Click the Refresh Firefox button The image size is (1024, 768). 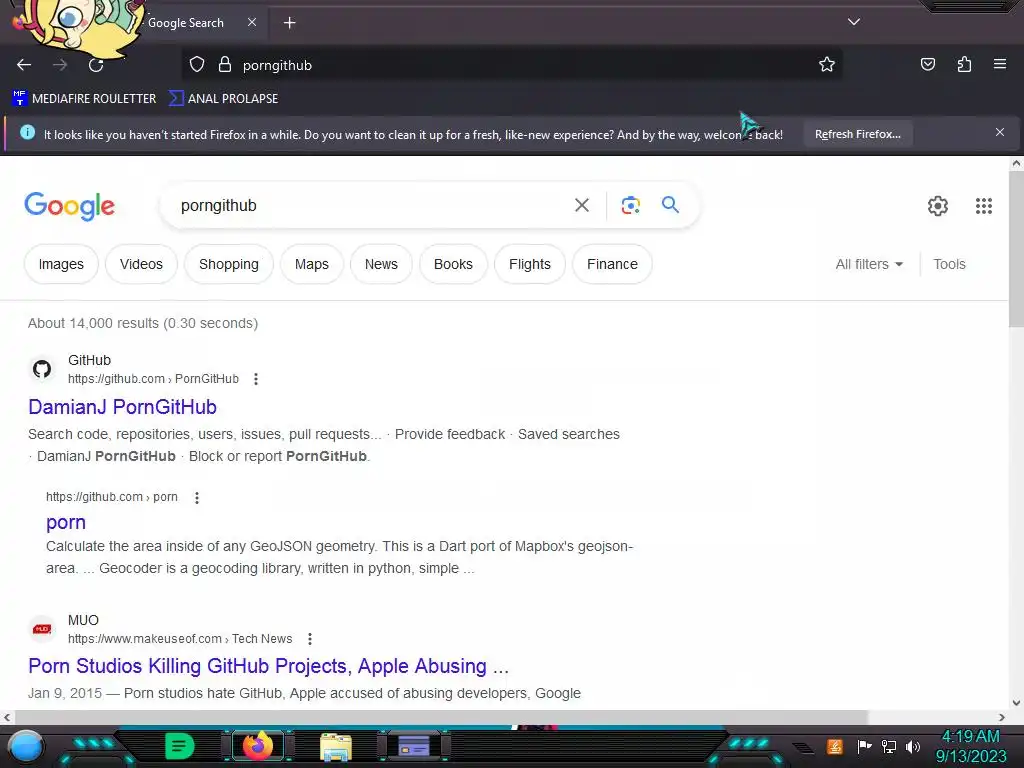[857, 134]
